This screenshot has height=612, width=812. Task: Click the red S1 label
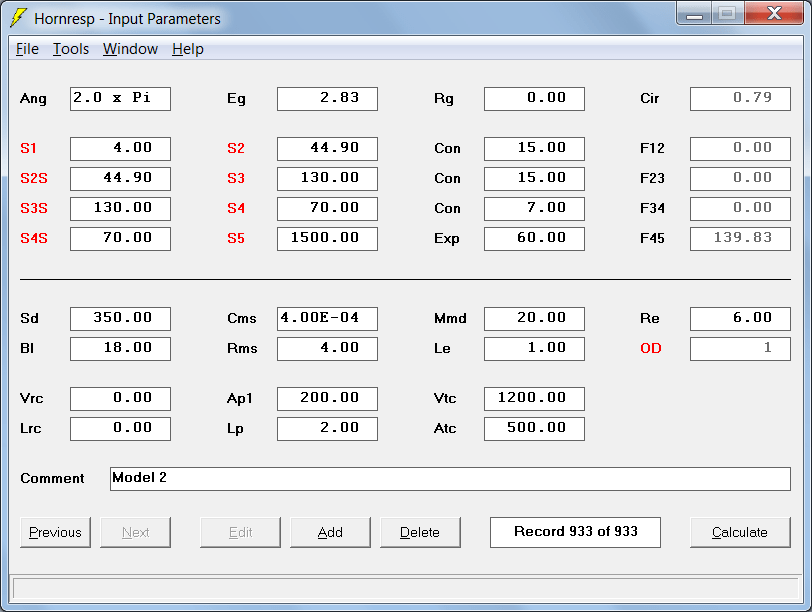click(28, 149)
